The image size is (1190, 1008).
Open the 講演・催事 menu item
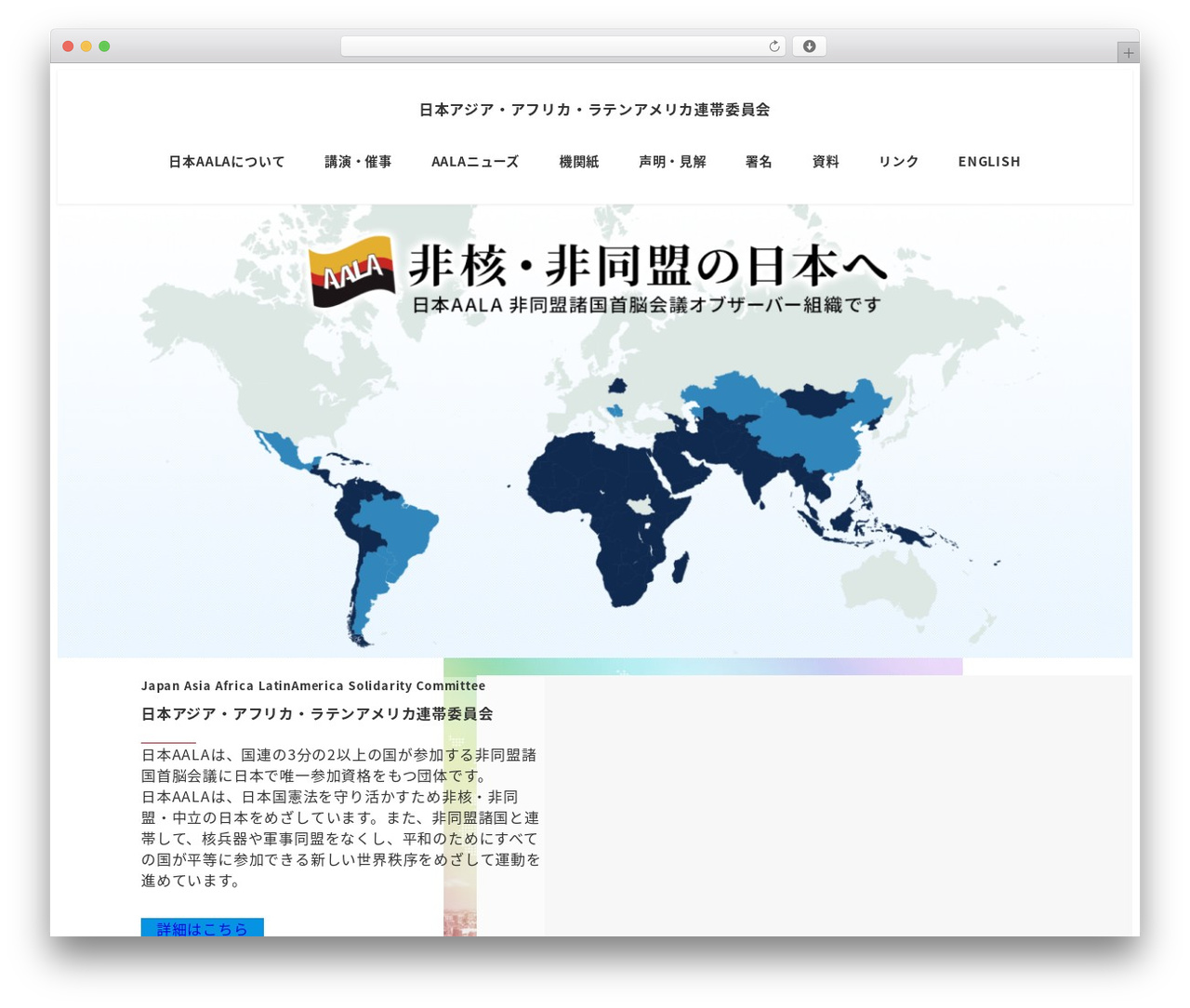click(358, 162)
